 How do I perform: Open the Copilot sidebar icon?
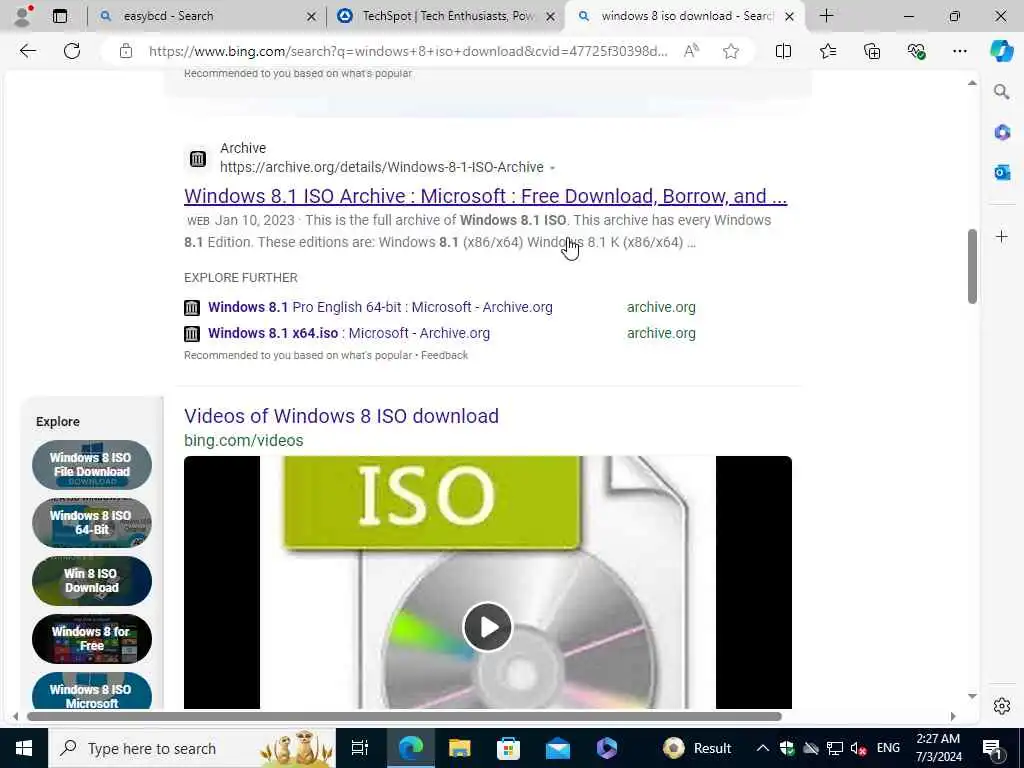pyautogui.click(x=1002, y=51)
